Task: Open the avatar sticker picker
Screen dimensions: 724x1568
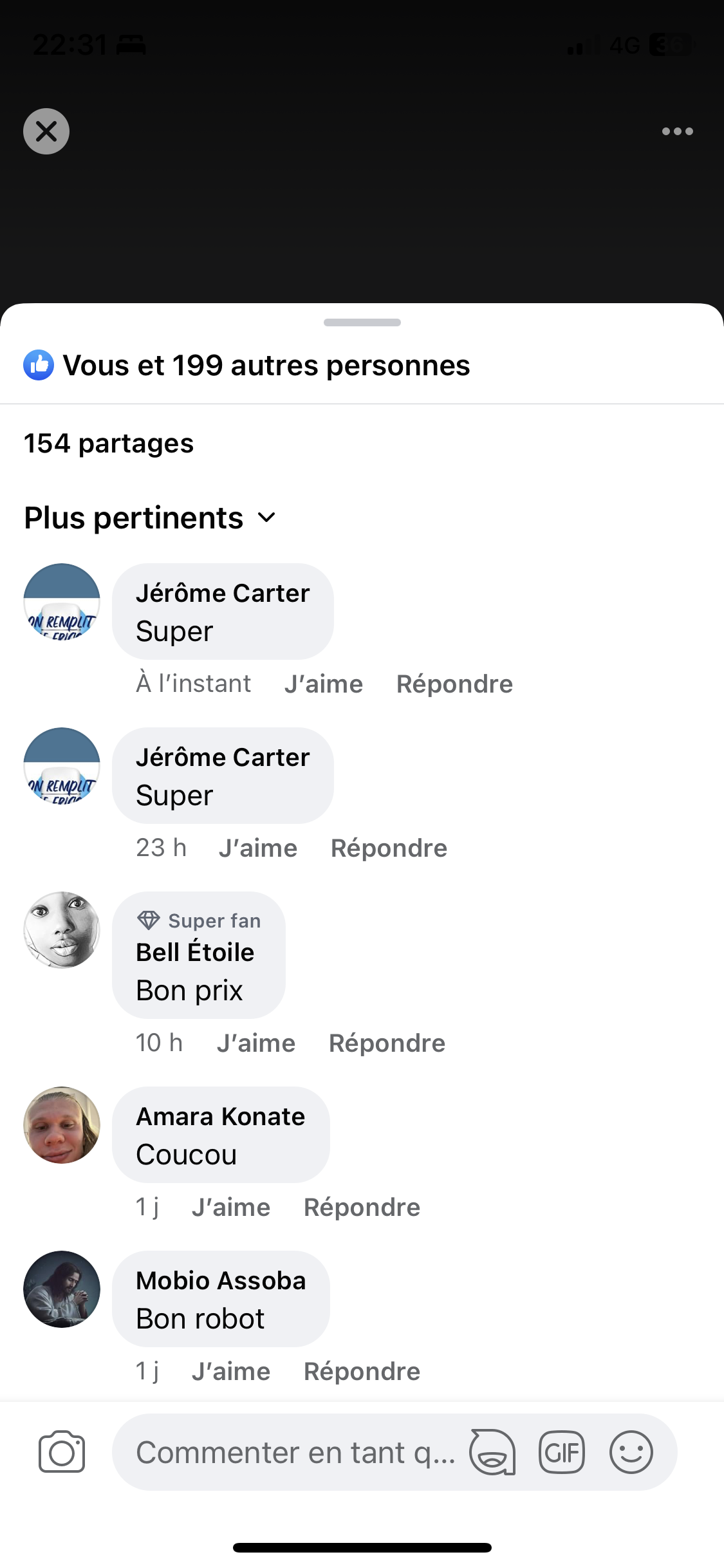Action: coord(492,1451)
